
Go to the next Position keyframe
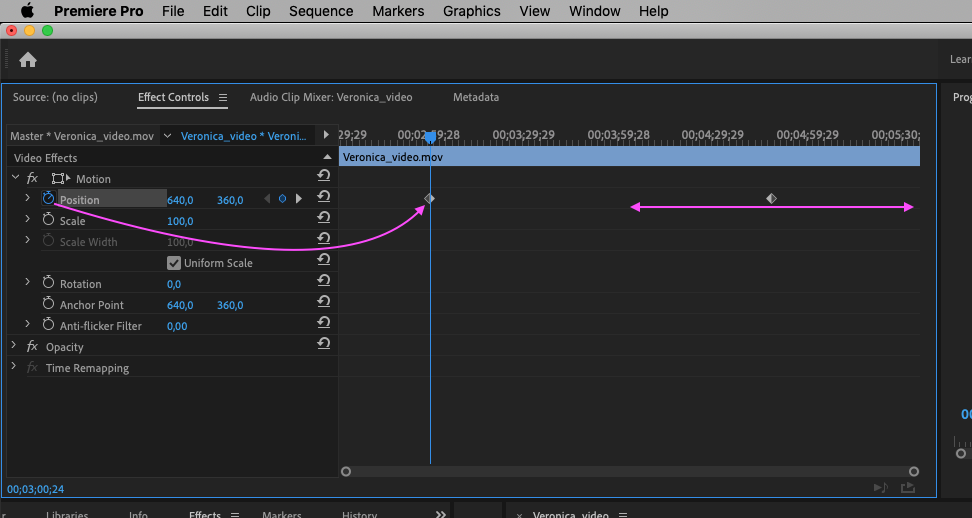[298, 199]
